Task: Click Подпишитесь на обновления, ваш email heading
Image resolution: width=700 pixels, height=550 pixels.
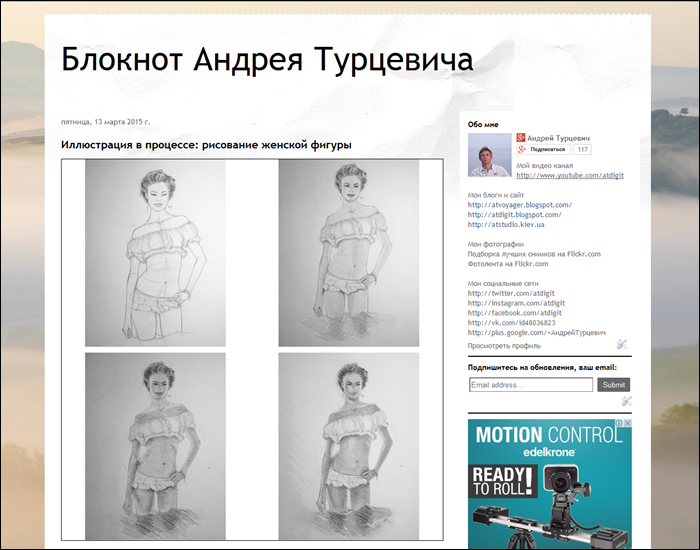Action: pos(542,367)
